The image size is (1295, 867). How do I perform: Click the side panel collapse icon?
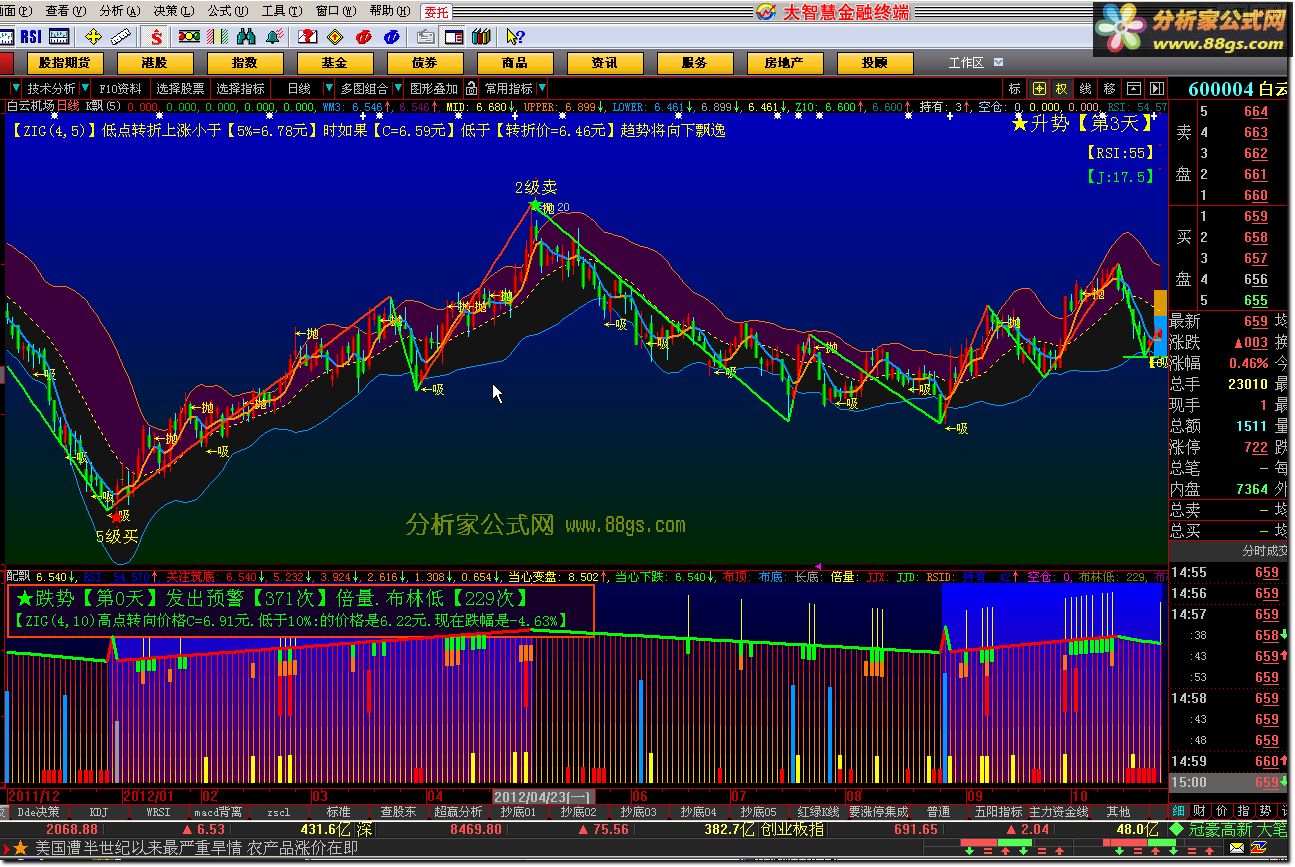coord(1156,89)
